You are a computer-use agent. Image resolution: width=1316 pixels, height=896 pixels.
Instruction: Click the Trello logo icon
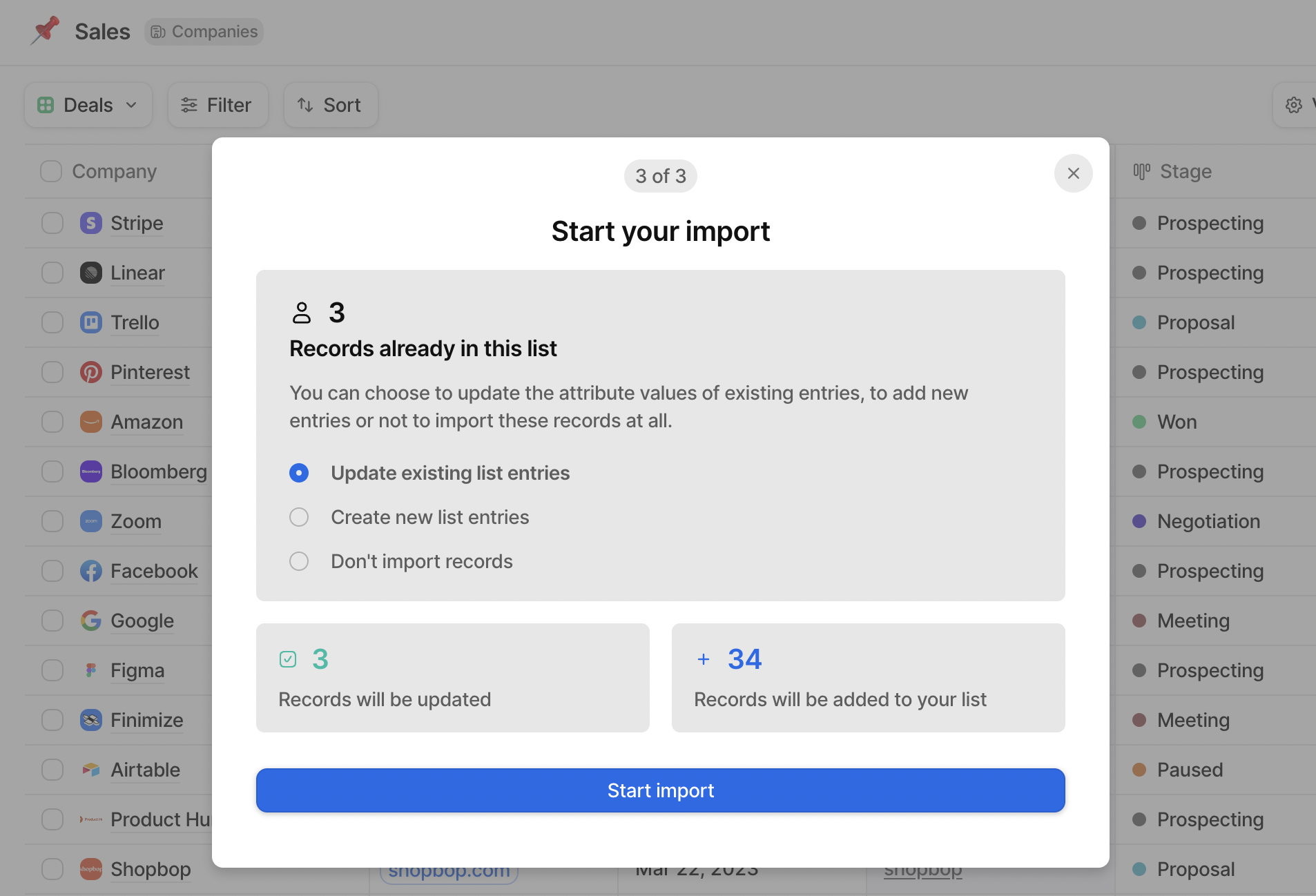point(91,322)
